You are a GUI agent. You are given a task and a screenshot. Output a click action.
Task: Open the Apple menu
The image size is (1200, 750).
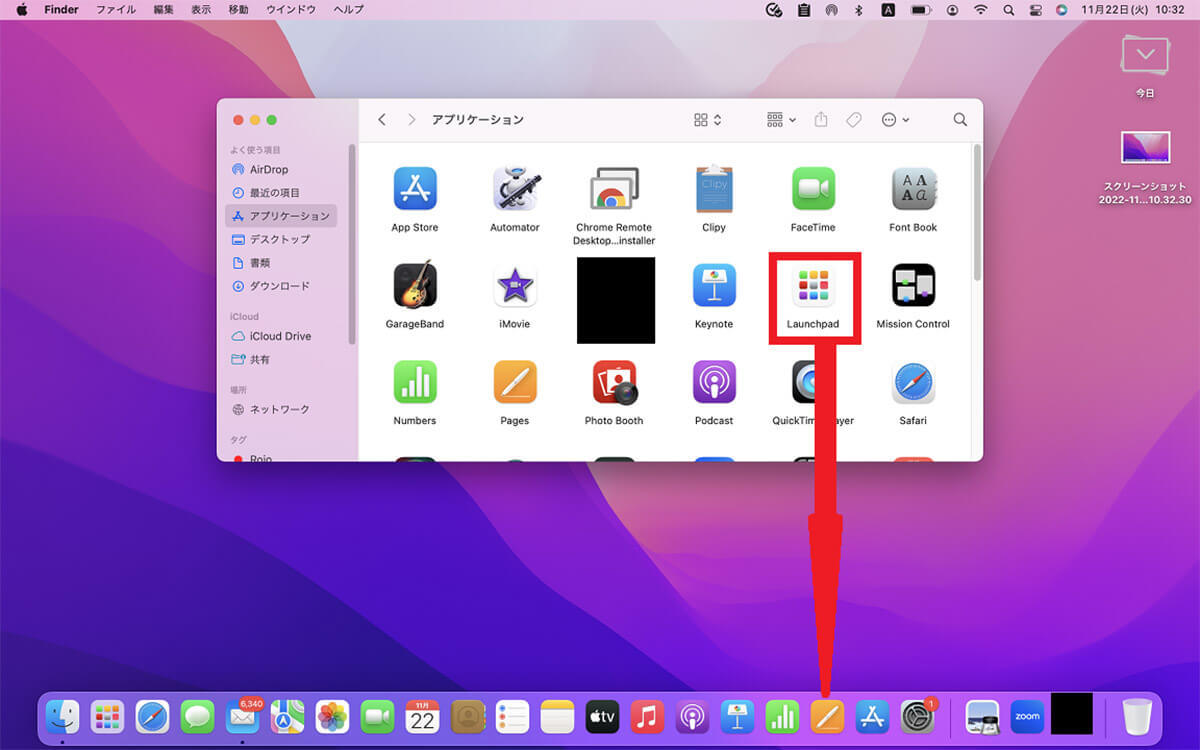pos(21,9)
